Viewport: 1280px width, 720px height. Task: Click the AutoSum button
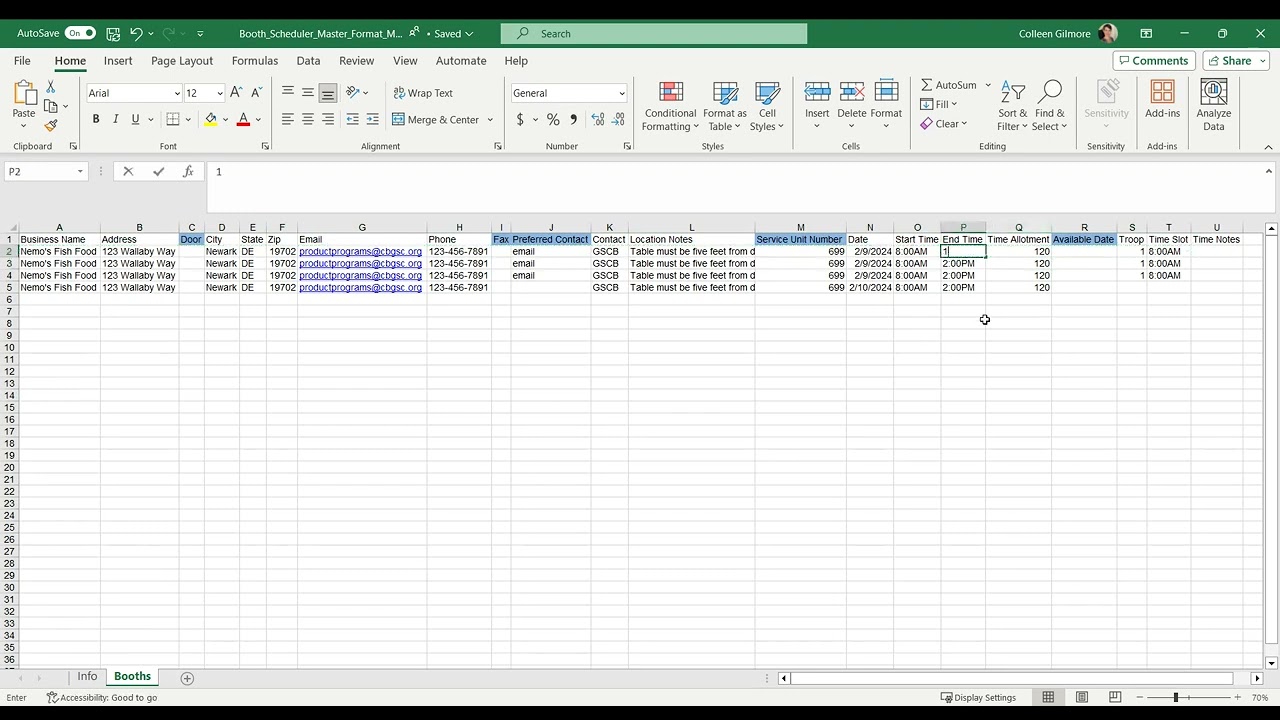point(949,85)
